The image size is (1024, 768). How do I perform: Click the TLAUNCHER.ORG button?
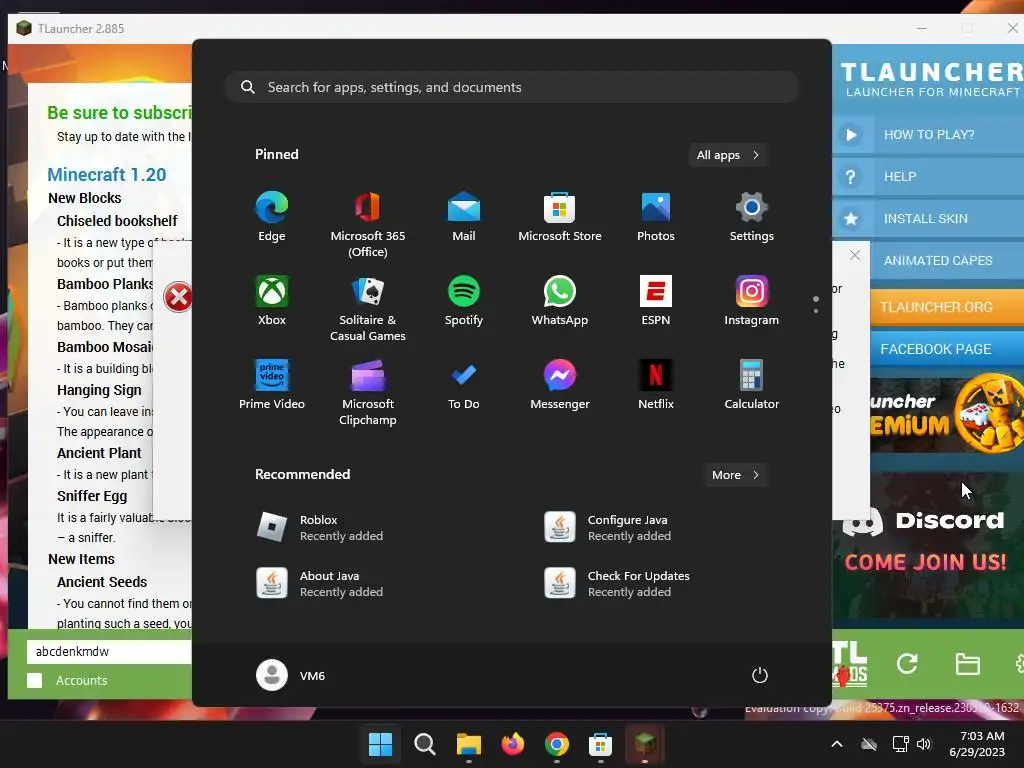click(947, 307)
